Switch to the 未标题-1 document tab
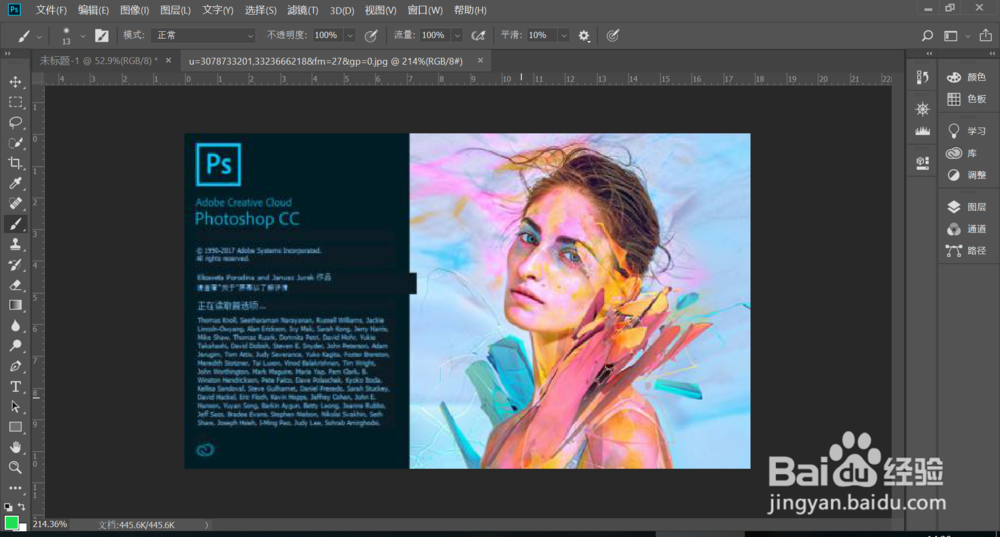1000x537 pixels. [x=98, y=61]
